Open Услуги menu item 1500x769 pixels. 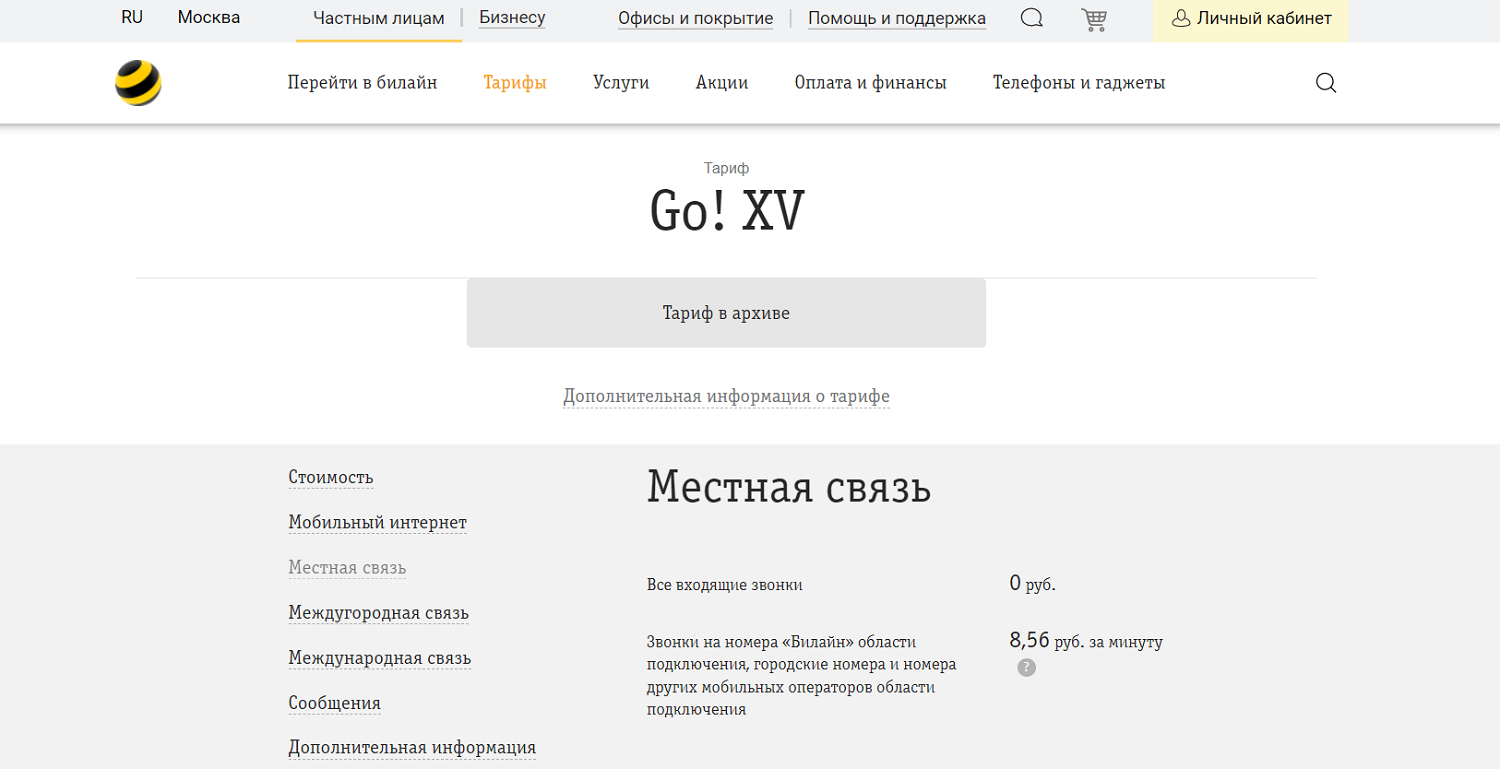621,83
